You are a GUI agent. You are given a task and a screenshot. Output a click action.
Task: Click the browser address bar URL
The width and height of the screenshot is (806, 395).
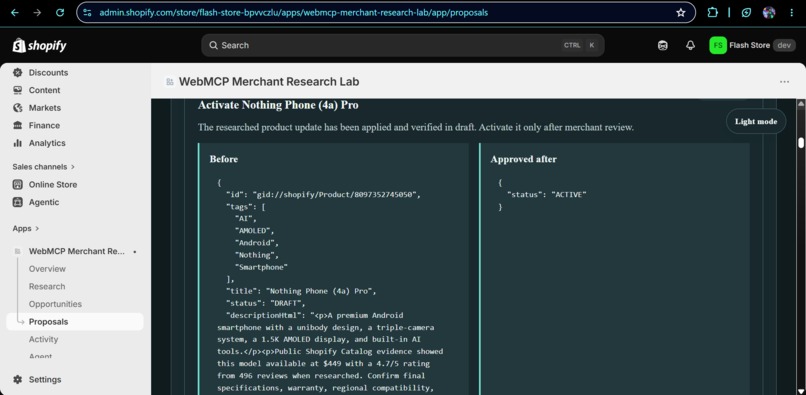click(x=294, y=12)
